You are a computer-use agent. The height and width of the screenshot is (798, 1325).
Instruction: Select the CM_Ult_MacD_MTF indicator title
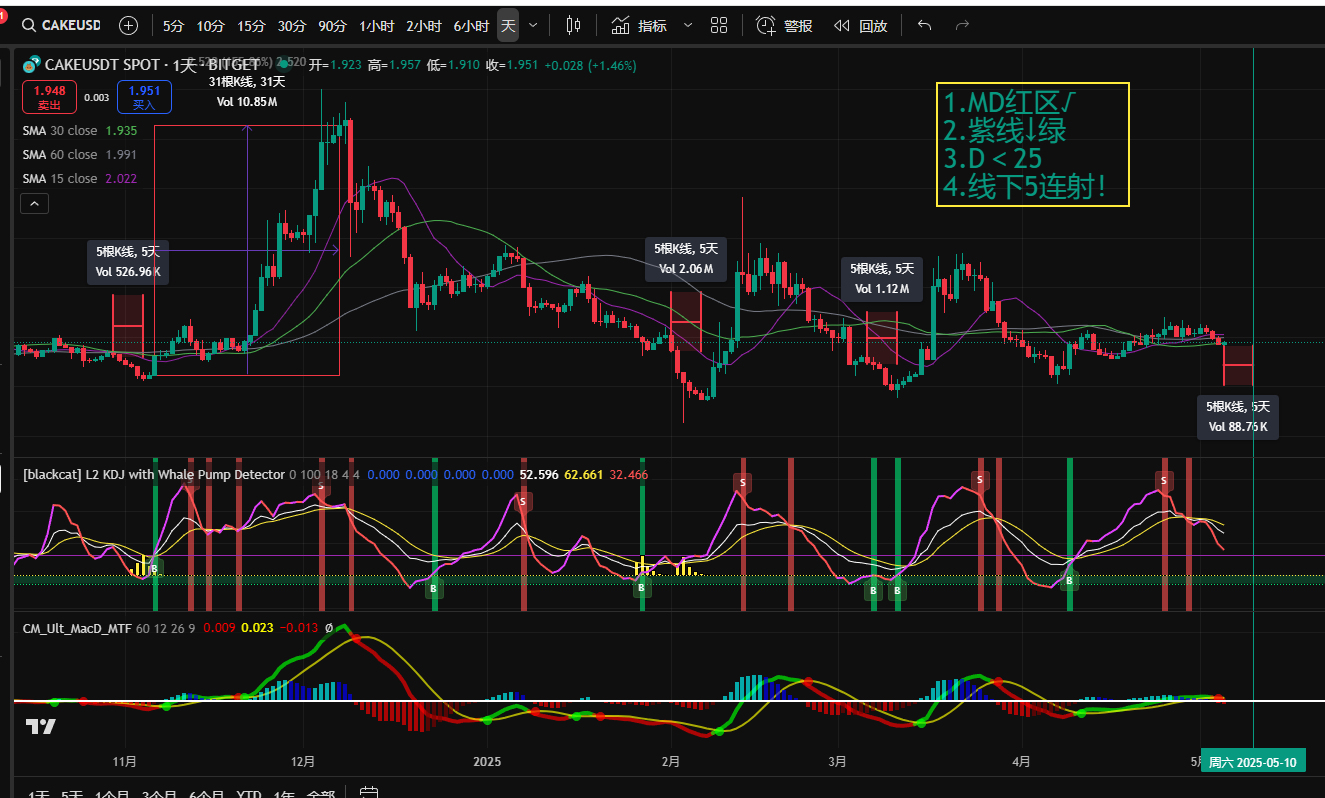[77, 628]
